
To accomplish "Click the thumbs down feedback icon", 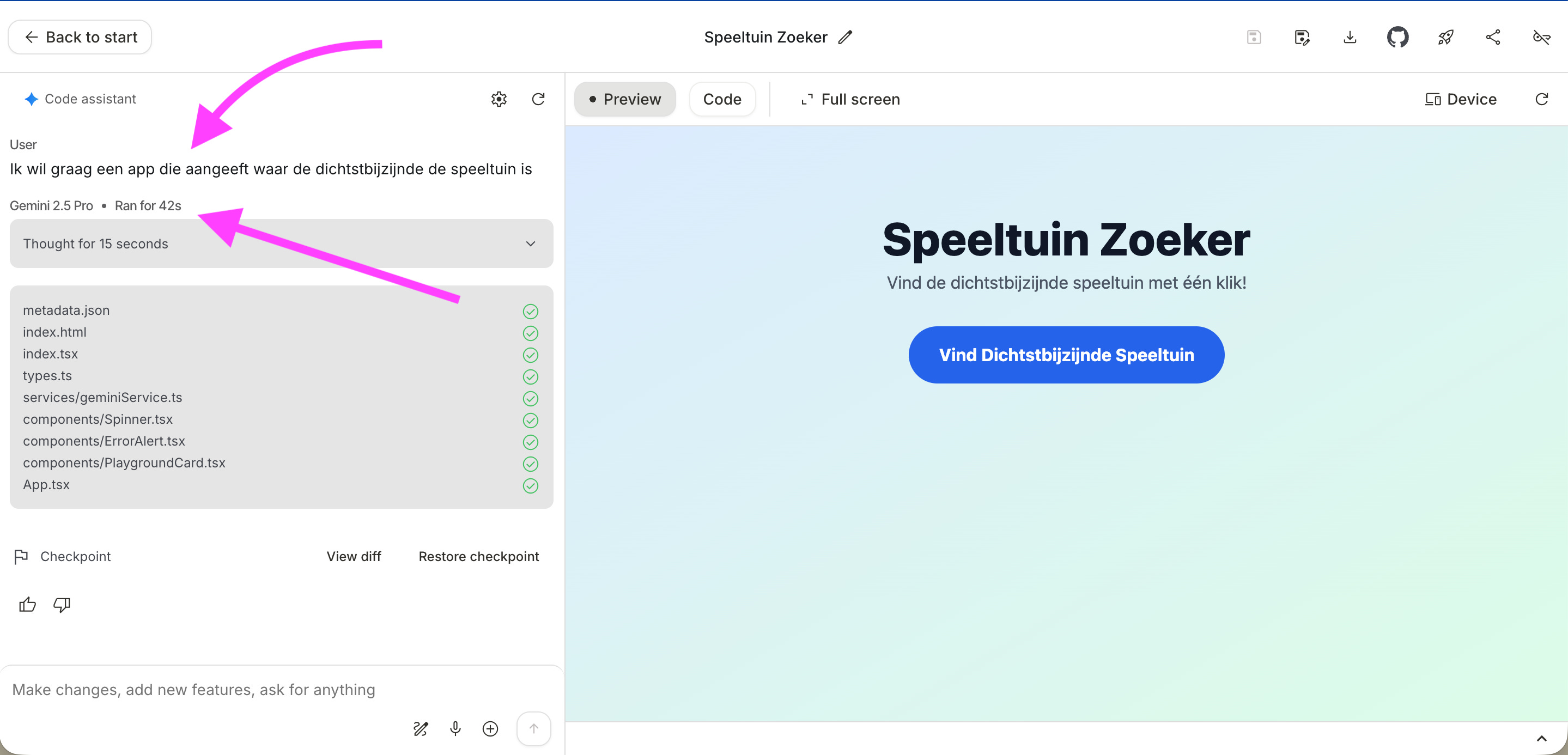I will [62, 604].
